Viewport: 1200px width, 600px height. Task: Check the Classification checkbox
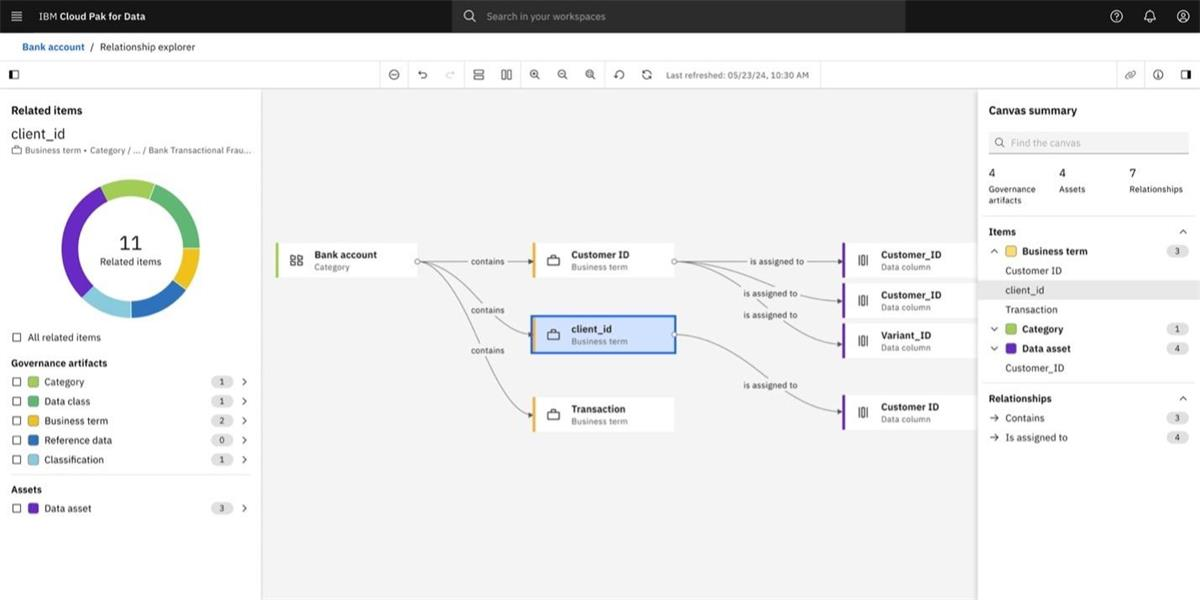coord(16,460)
